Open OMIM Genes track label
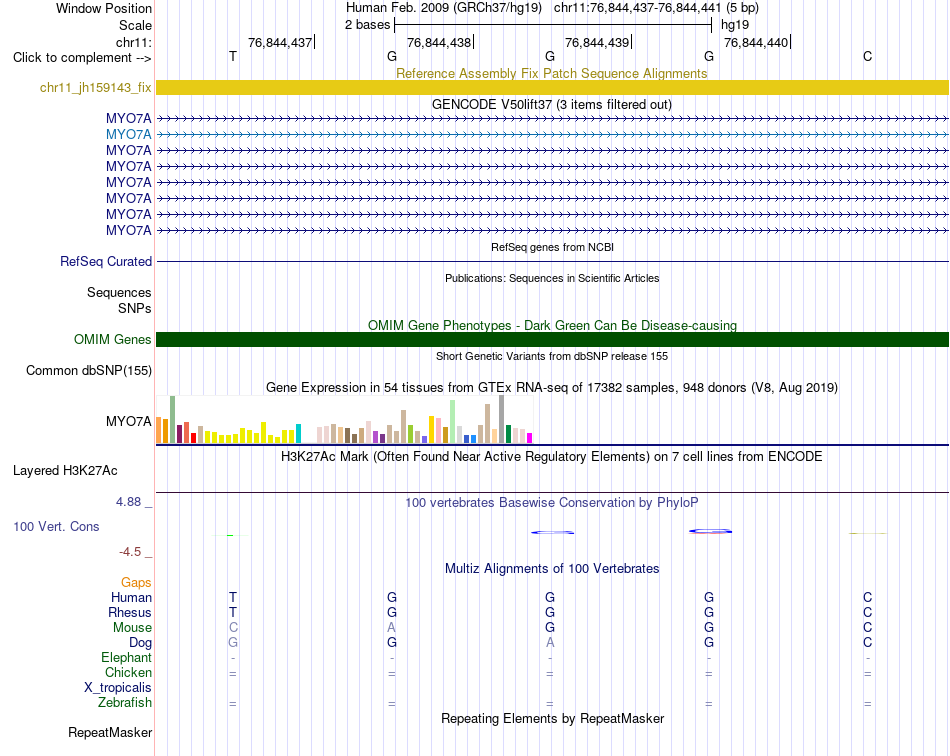950x756 pixels. (x=113, y=339)
